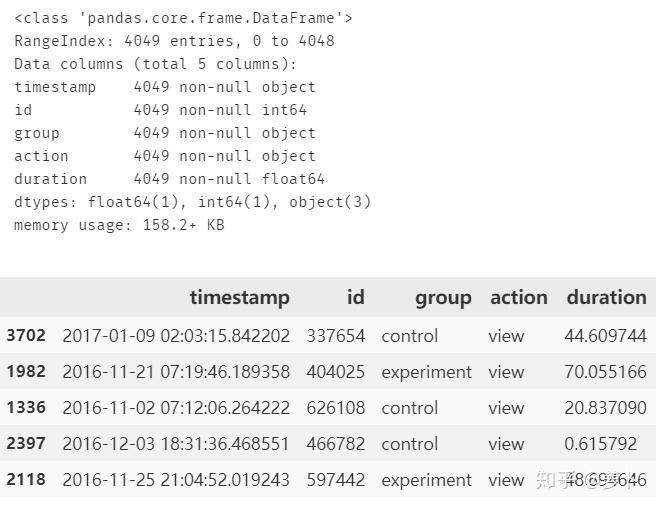Image resolution: width=656 pixels, height=509 pixels.
Task: Click the pandas DataFrame class line
Action: [183, 18]
